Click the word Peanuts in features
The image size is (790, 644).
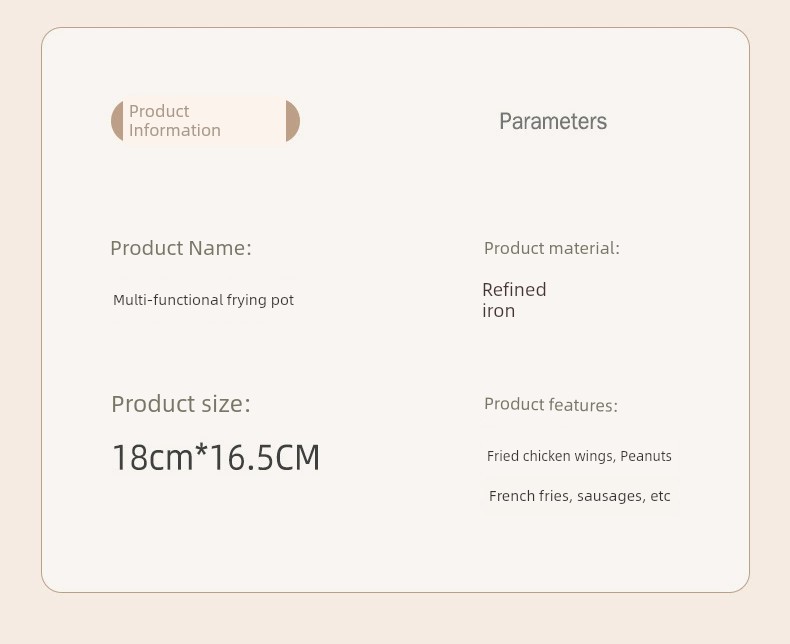tap(646, 456)
